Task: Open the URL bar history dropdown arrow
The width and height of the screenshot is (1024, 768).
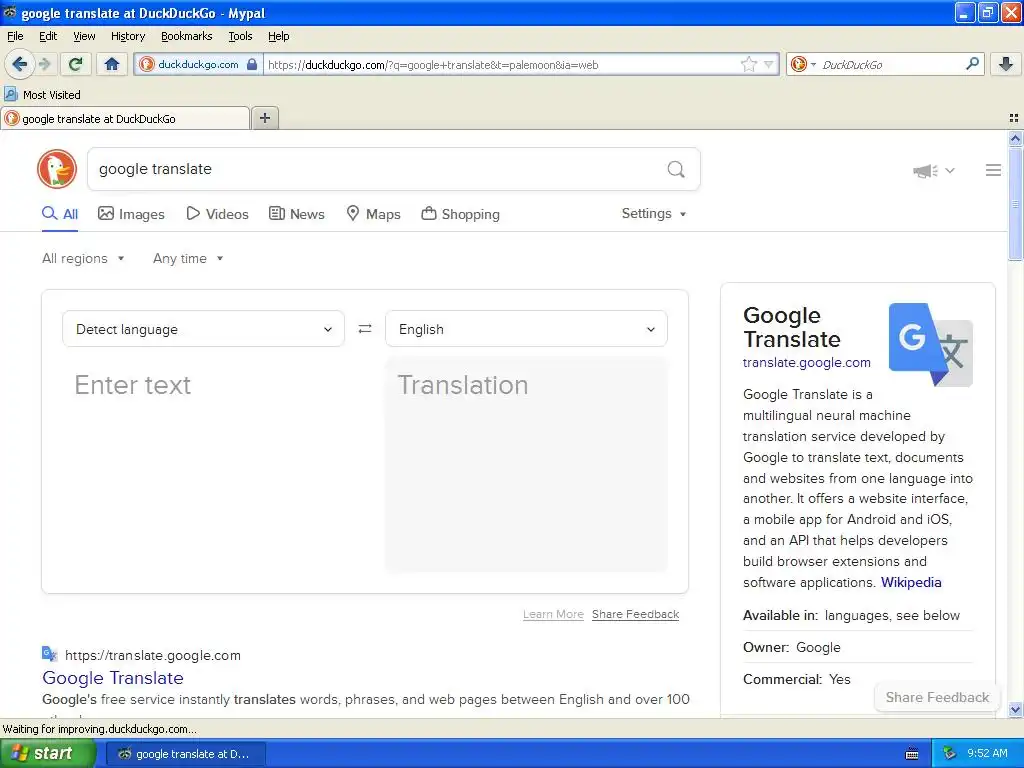Action: point(769,64)
